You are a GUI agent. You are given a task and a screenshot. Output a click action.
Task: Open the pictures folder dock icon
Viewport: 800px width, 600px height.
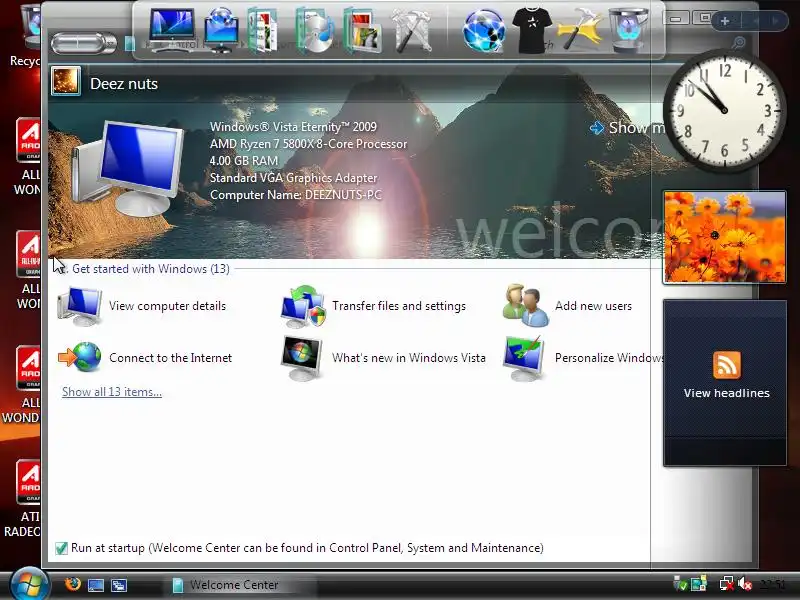(x=362, y=30)
